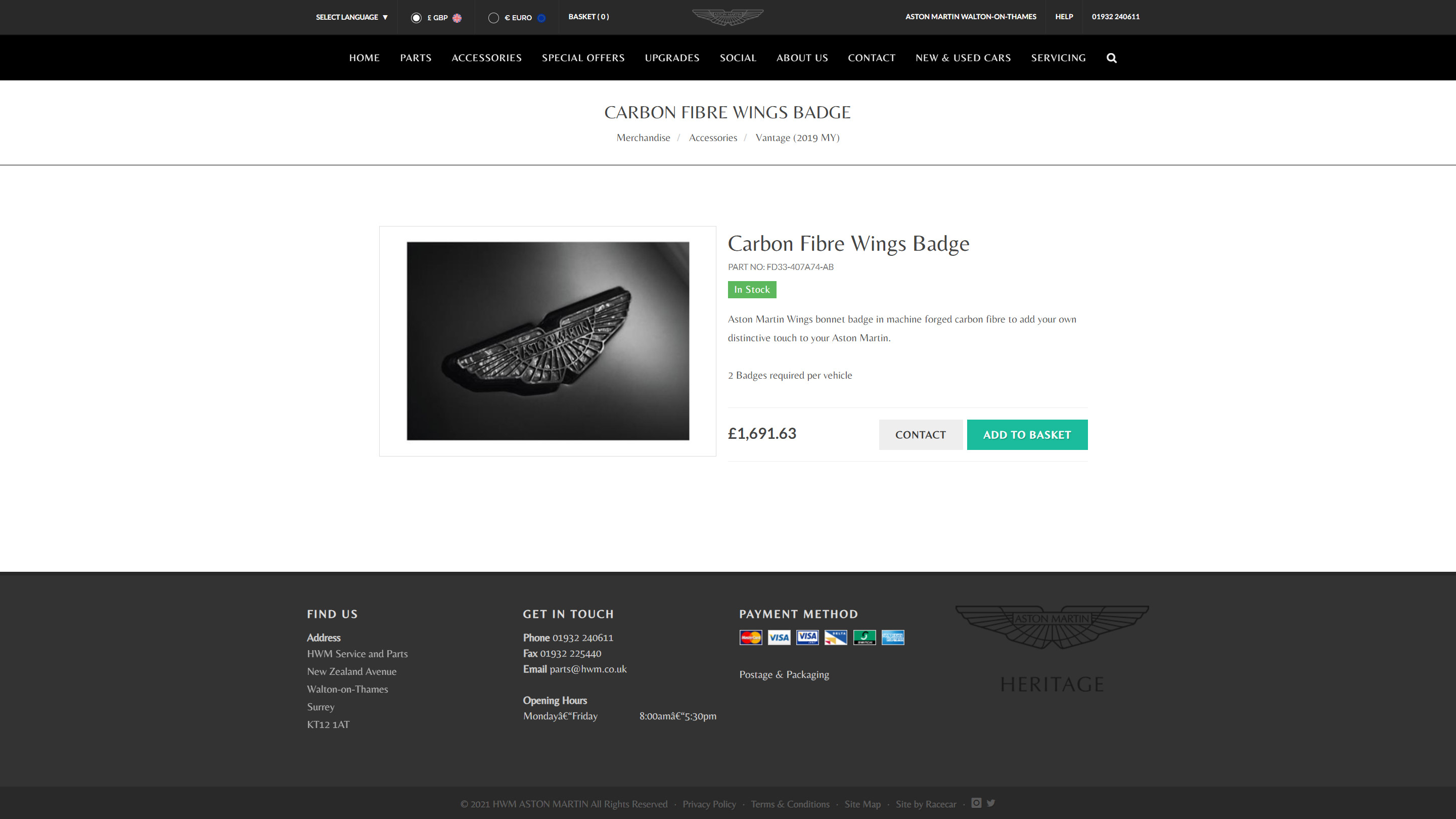Click the Aston Martin wings header logo

(x=727, y=17)
